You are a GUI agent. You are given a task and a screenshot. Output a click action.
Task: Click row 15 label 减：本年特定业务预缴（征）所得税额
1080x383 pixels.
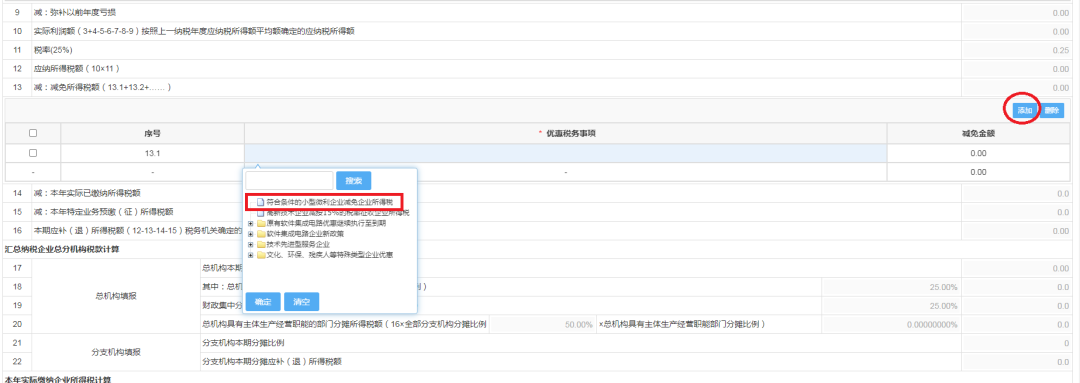(x=103, y=211)
